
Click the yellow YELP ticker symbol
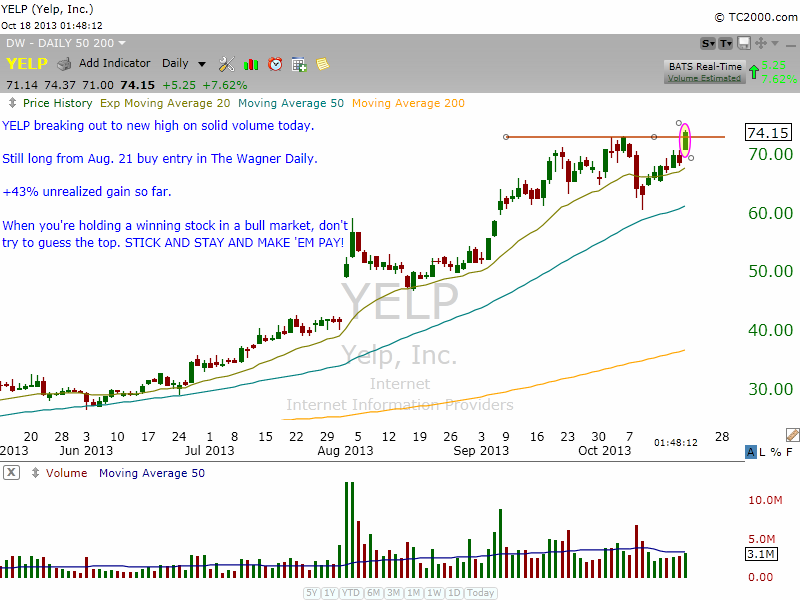(27, 64)
